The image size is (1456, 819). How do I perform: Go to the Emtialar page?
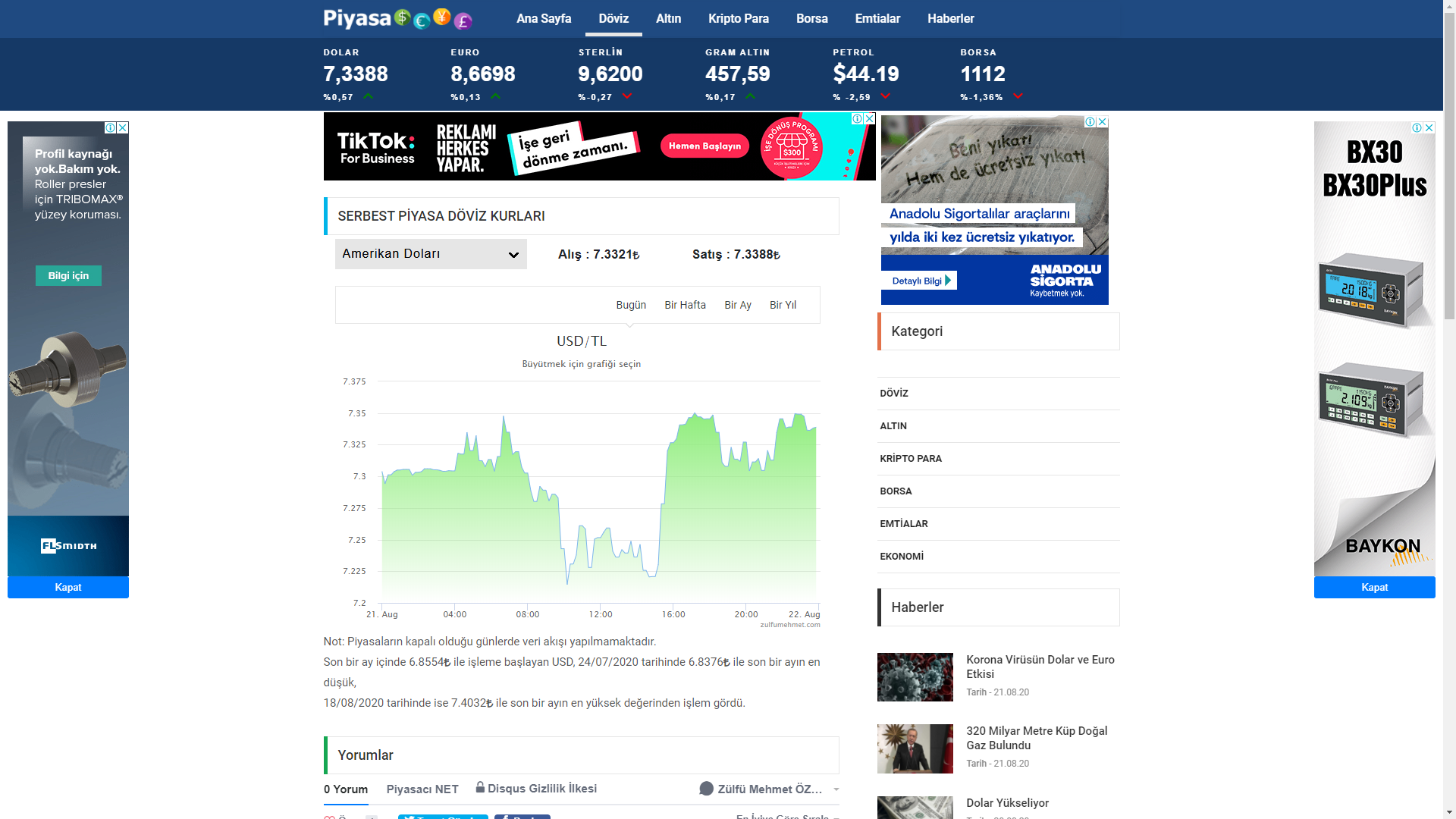[877, 18]
